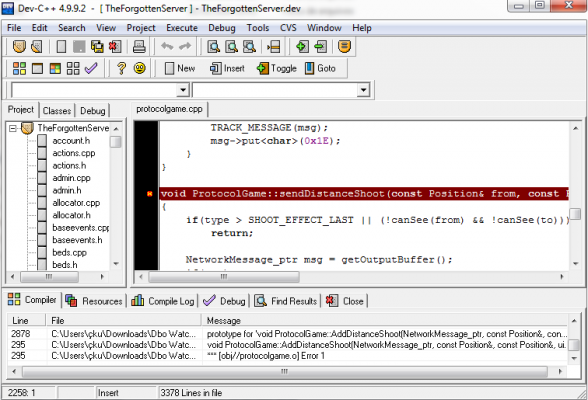Open the Window menu
The width and height of the screenshot is (588, 400).
[x=324, y=28]
